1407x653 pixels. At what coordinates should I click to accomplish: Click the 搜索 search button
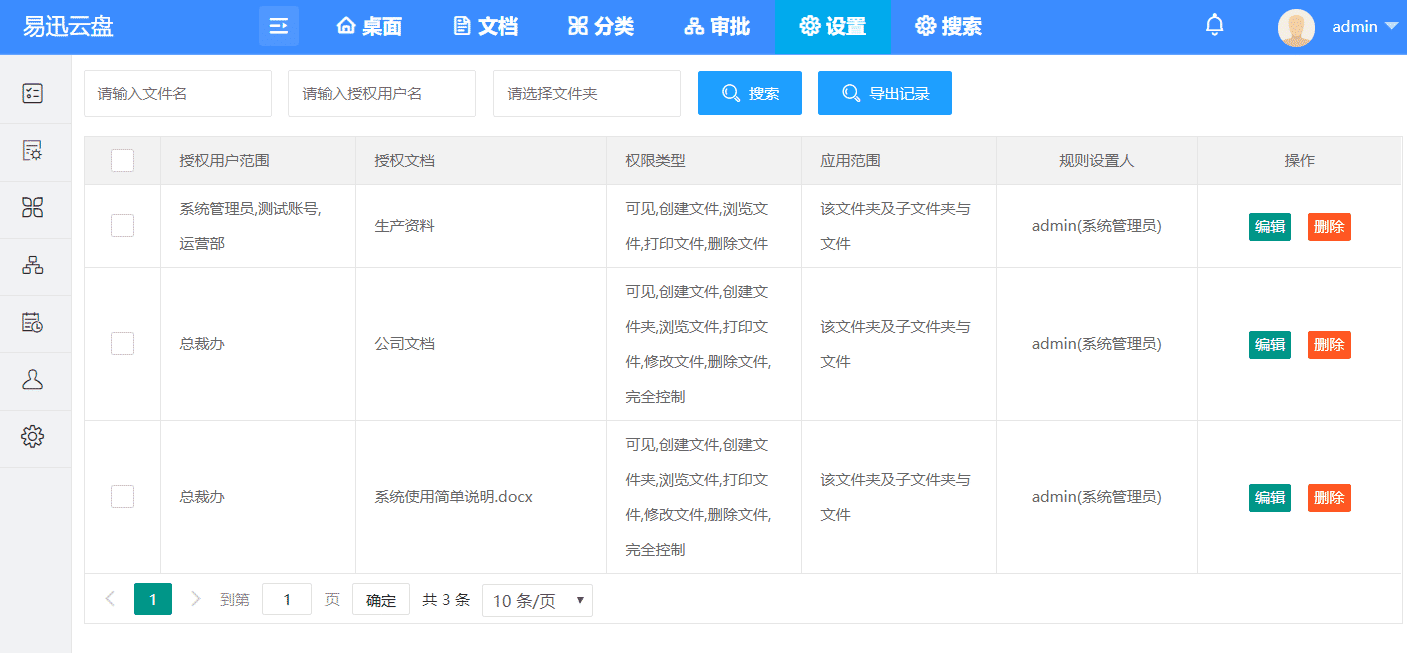[749, 92]
